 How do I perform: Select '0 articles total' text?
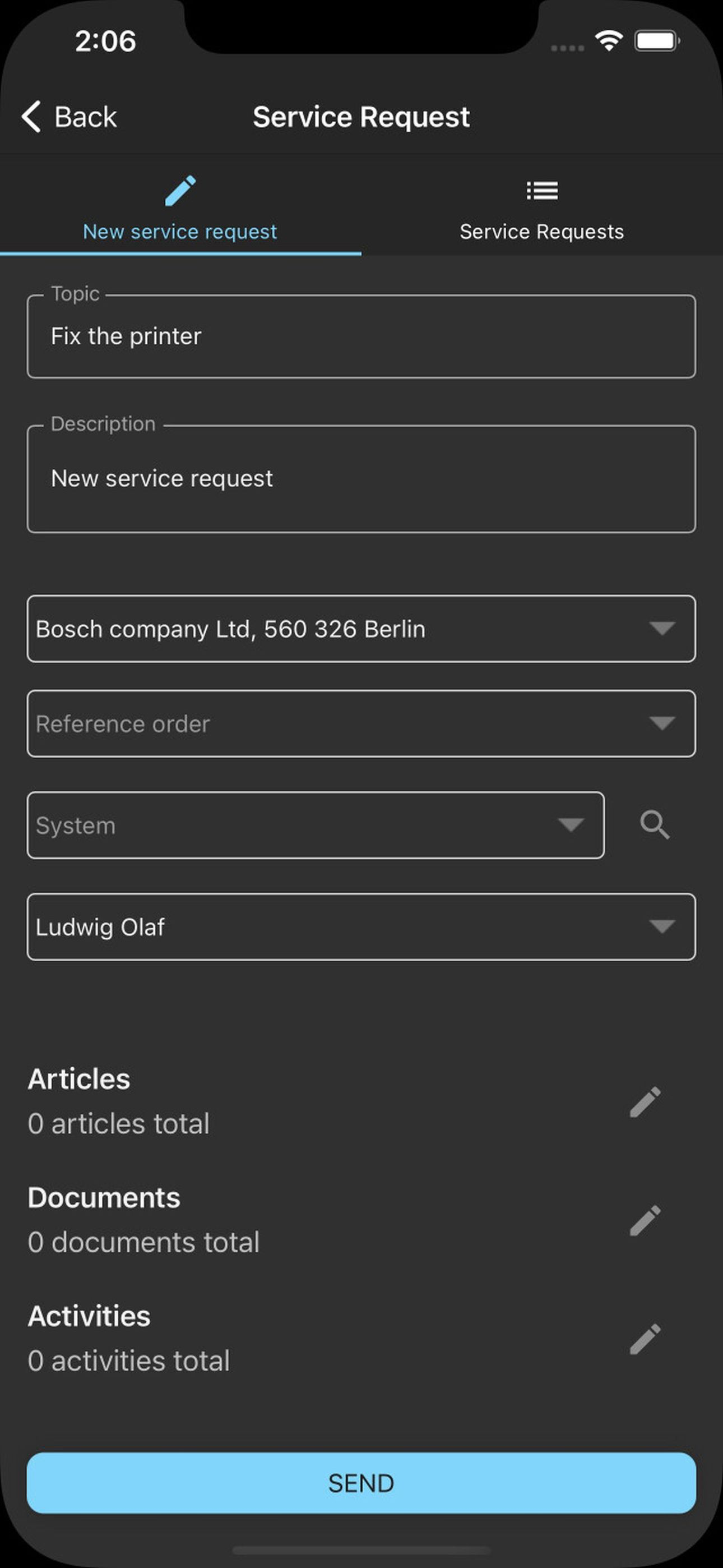point(119,1124)
